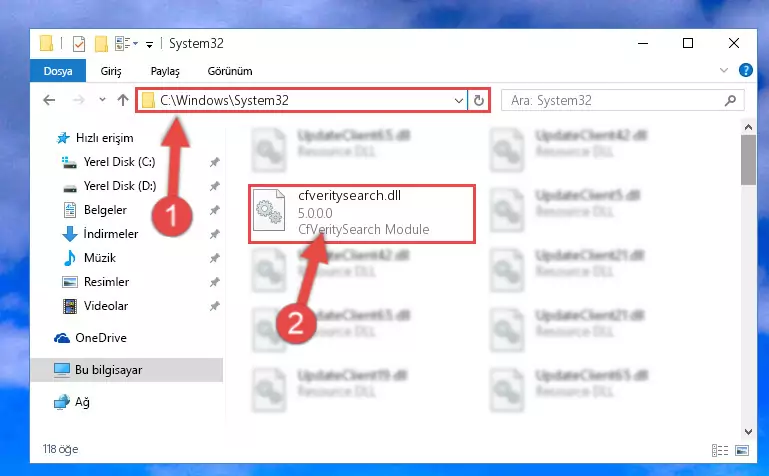Image resolution: width=769 pixels, height=476 pixels.
Task: Minimize the System32 window
Action: point(643,44)
